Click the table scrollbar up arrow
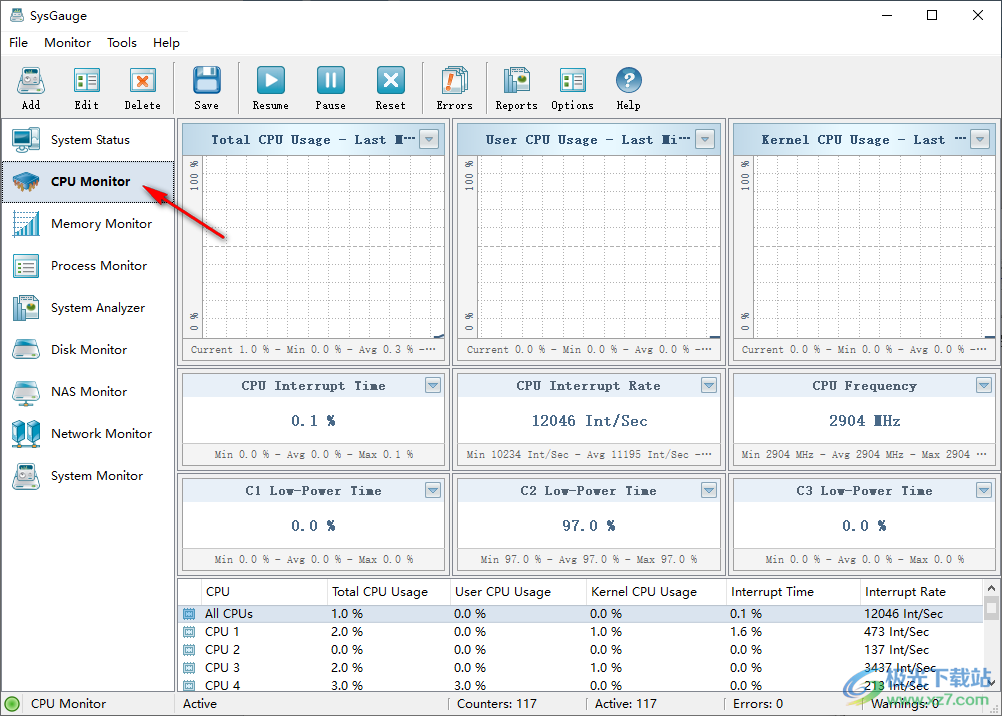 click(991, 588)
